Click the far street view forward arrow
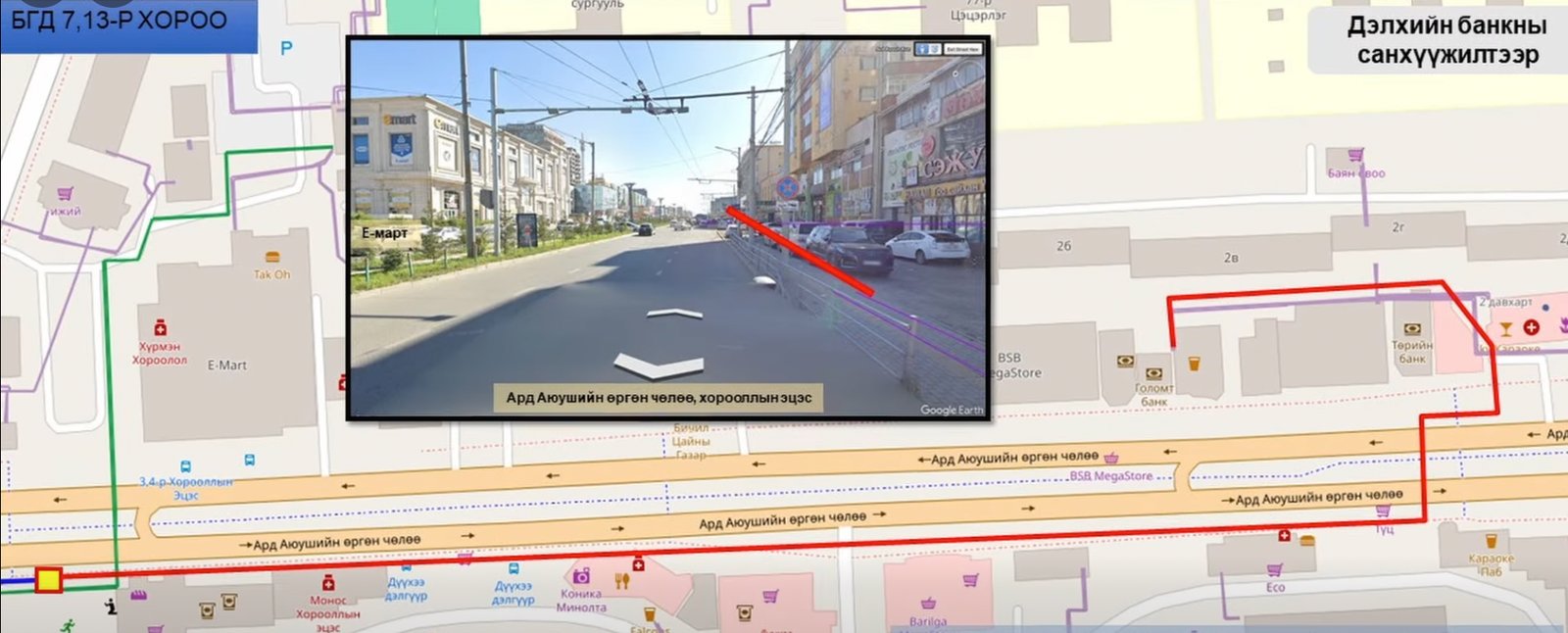Image resolution: width=1568 pixels, height=633 pixels. [x=674, y=314]
